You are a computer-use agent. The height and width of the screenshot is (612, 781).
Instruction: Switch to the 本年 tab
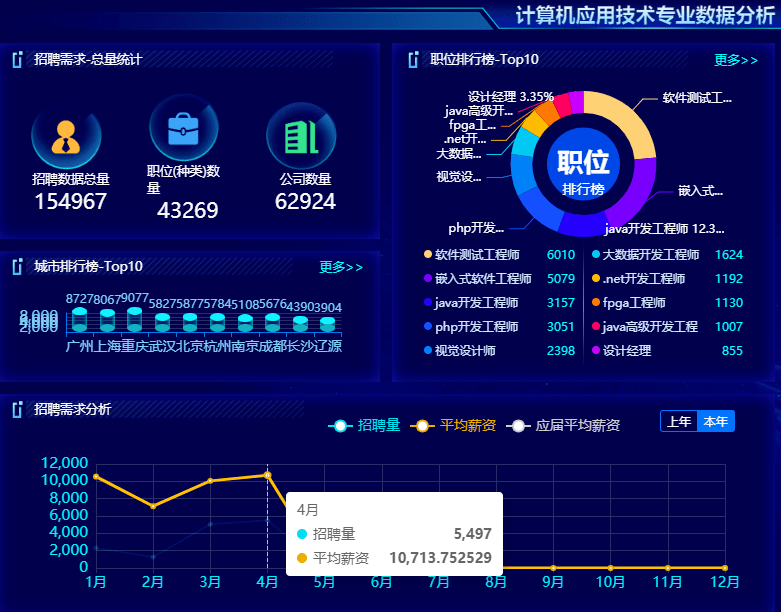pyautogui.click(x=716, y=422)
